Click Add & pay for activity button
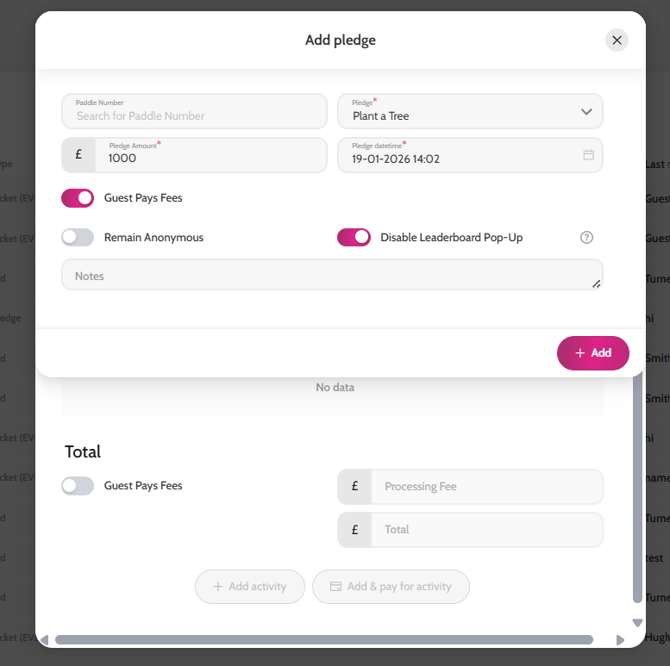 [x=391, y=587]
